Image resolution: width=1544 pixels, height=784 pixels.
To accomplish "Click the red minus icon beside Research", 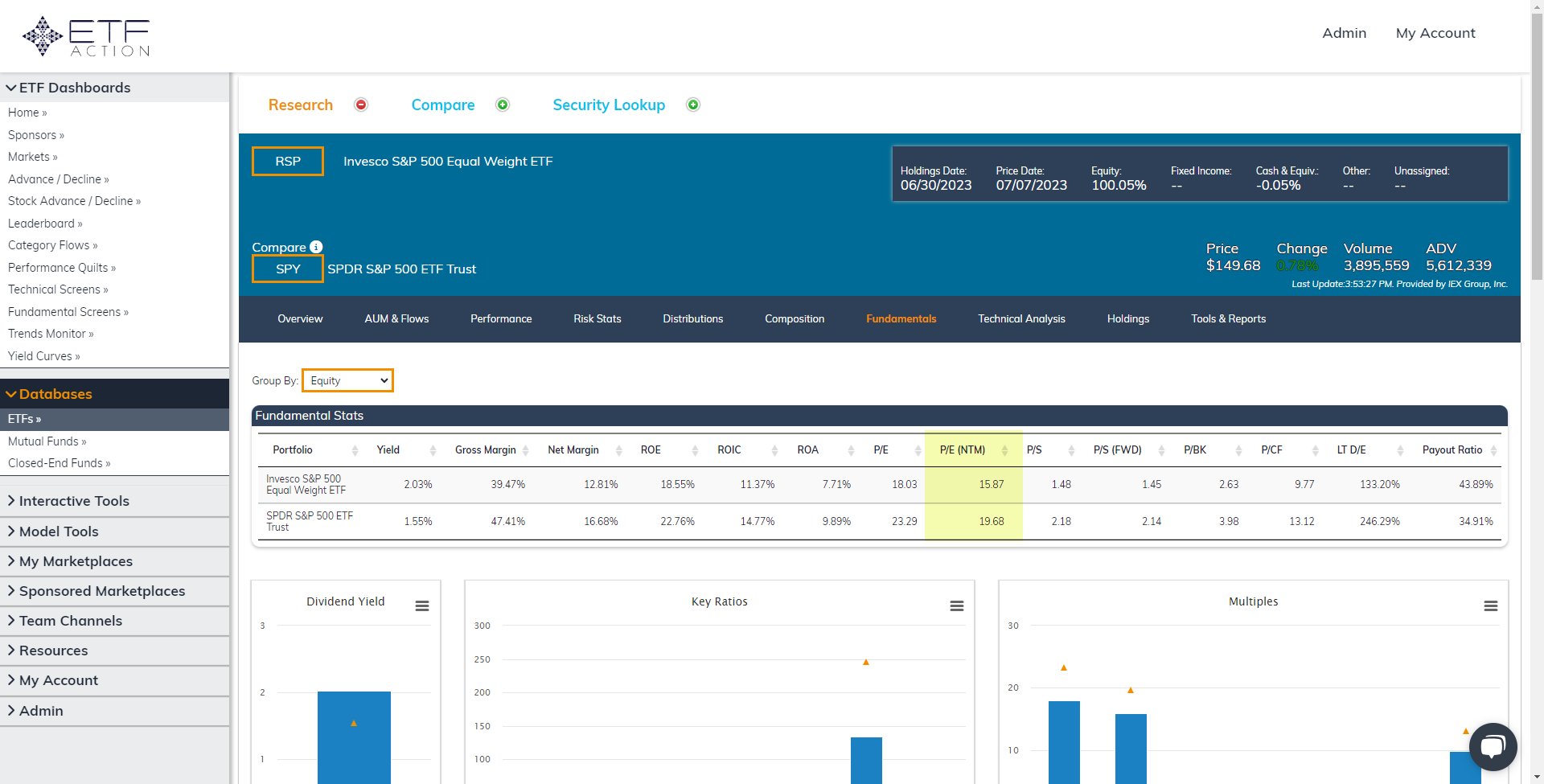I will [360, 105].
